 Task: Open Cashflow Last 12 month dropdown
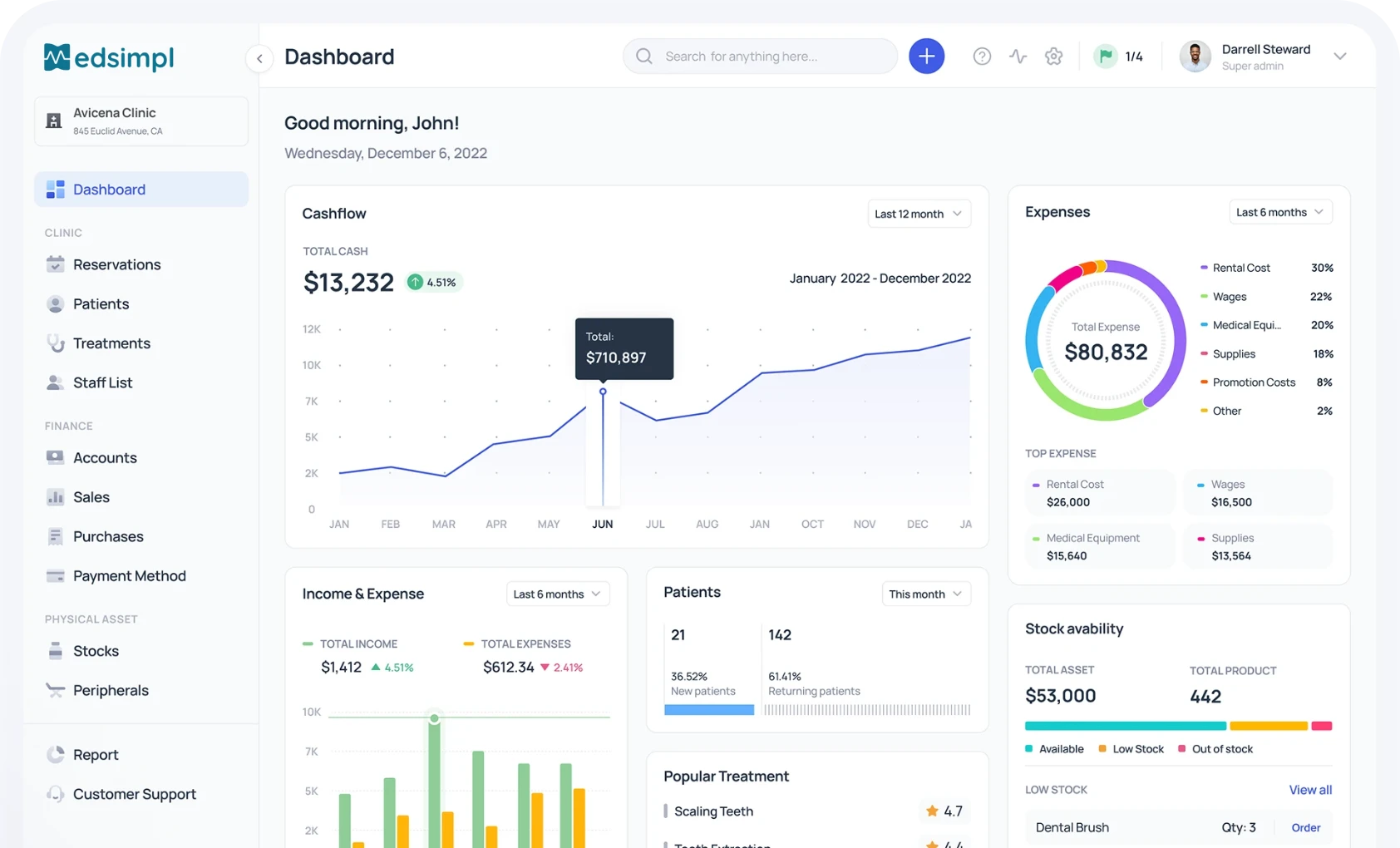[x=919, y=214]
